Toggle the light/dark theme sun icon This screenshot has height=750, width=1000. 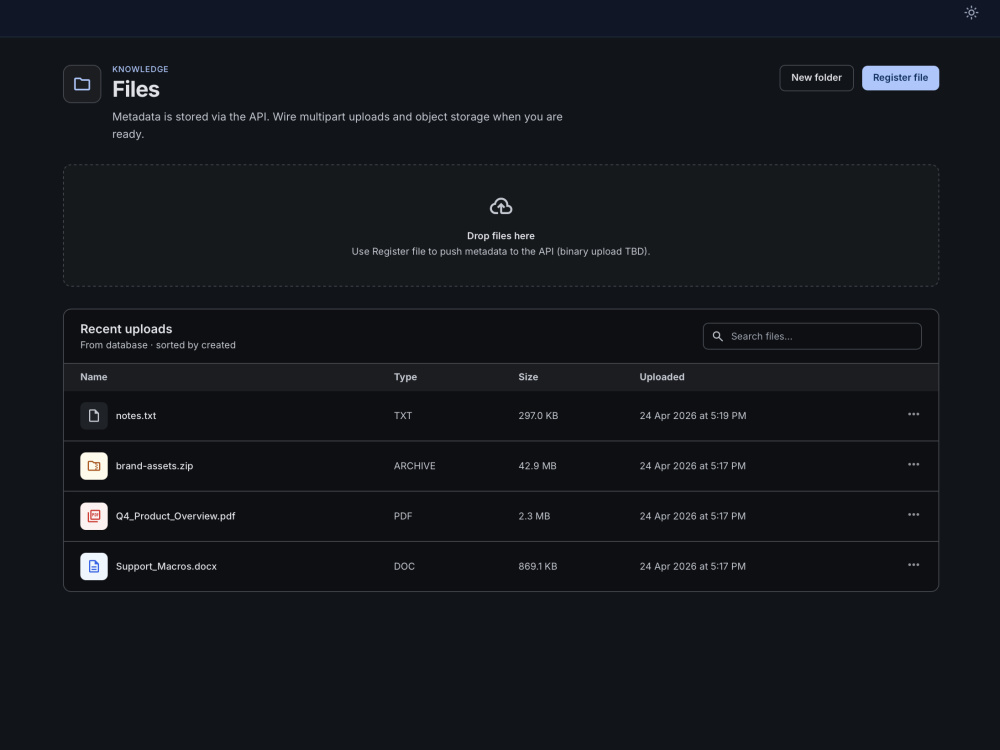(971, 13)
